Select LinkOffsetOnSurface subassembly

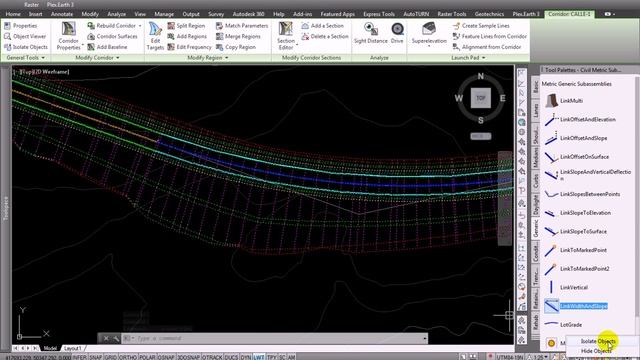pos(577,157)
